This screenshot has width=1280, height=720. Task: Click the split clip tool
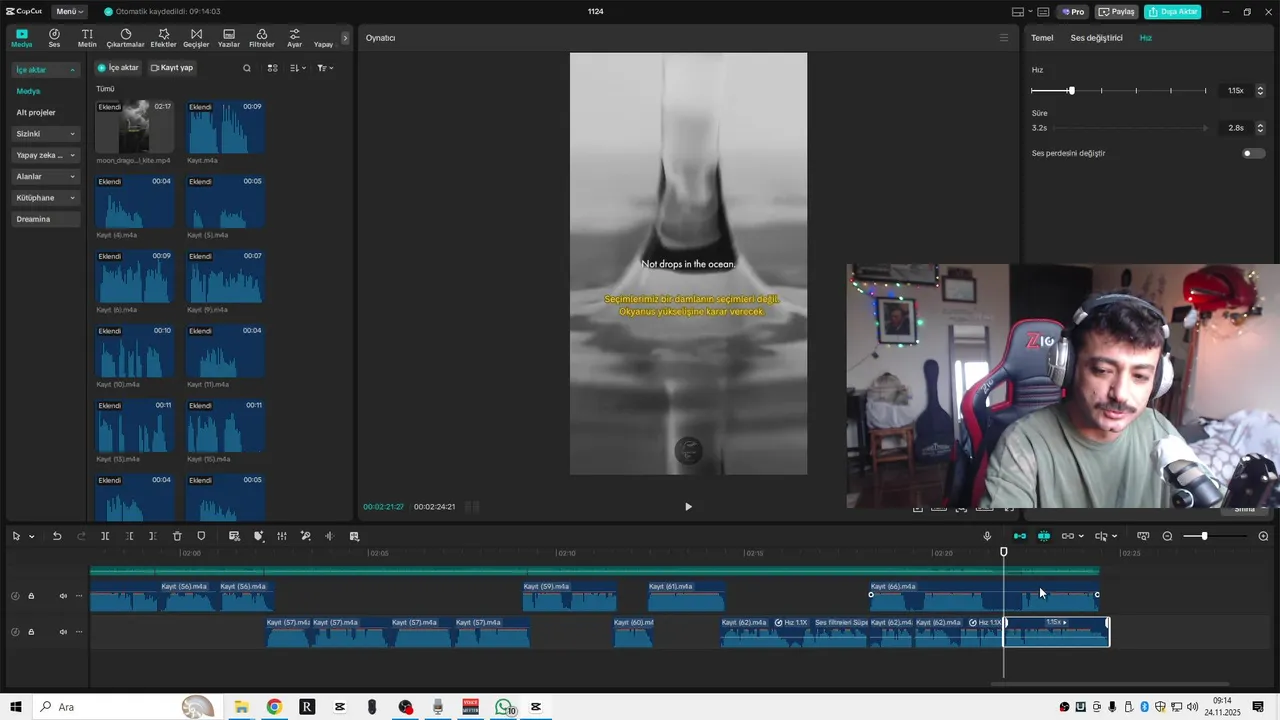105,536
